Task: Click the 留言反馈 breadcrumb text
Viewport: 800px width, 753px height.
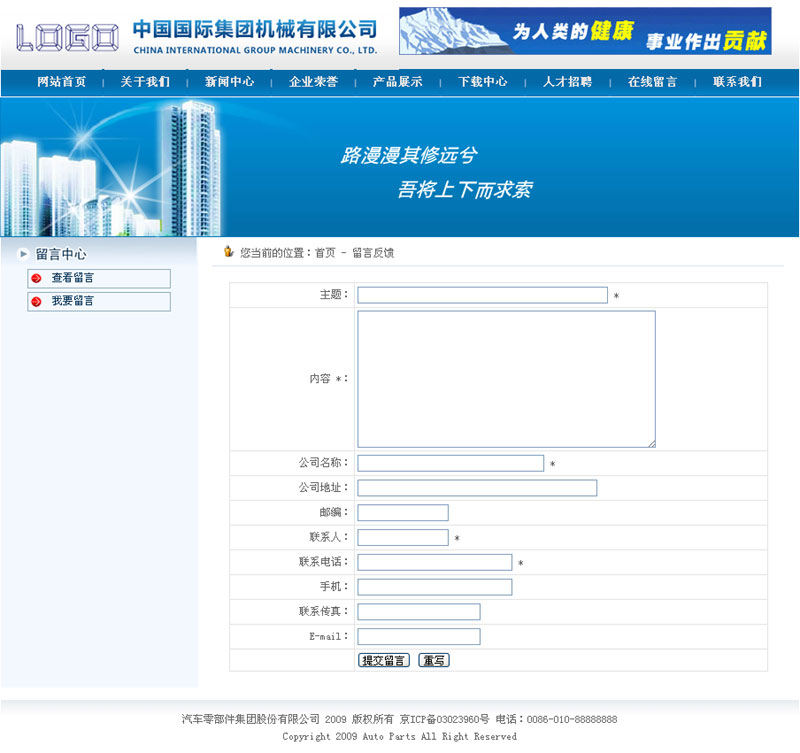Action: pos(373,253)
